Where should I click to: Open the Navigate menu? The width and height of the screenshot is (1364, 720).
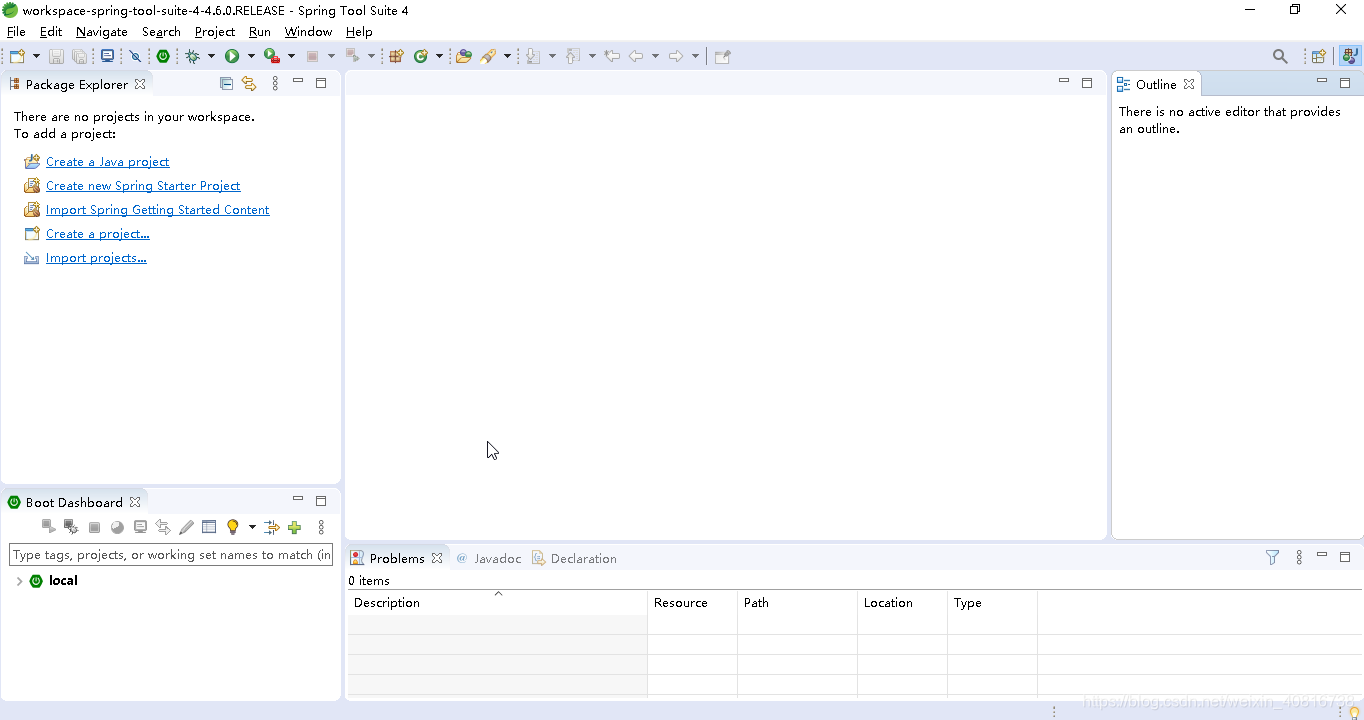102,32
